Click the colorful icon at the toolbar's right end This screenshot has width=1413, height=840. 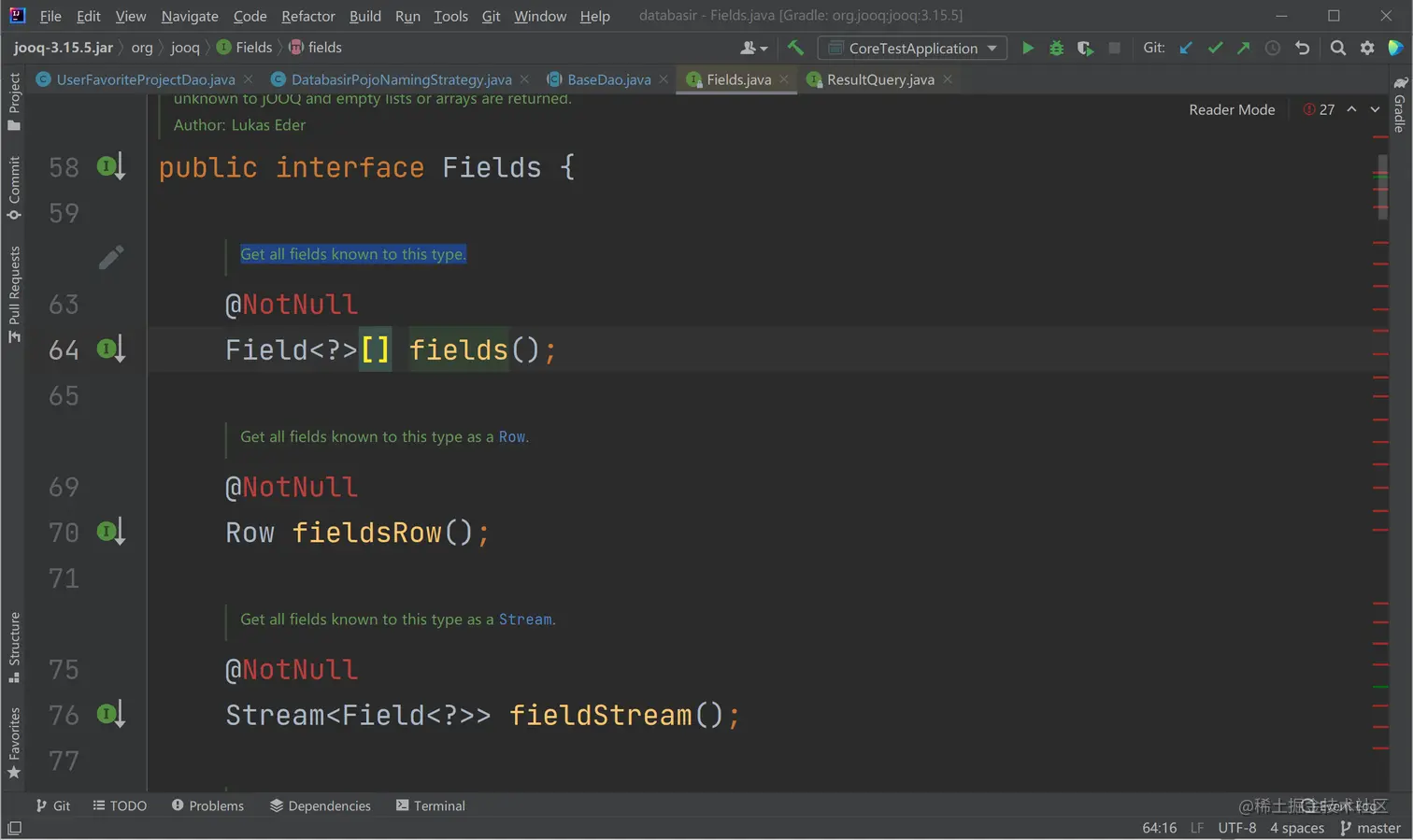click(x=1396, y=48)
